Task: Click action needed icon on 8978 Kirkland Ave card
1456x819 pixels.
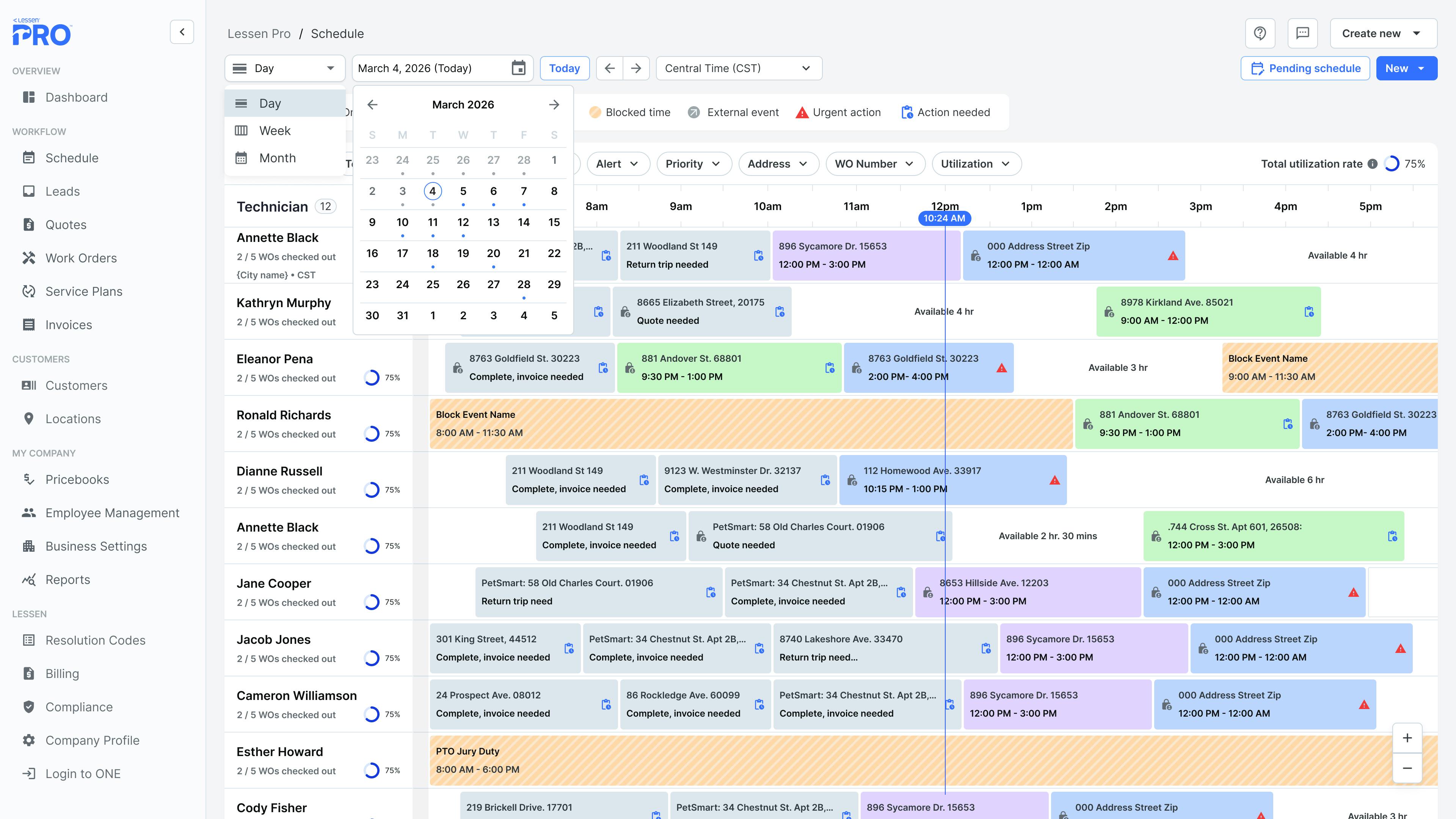Action: [1309, 311]
